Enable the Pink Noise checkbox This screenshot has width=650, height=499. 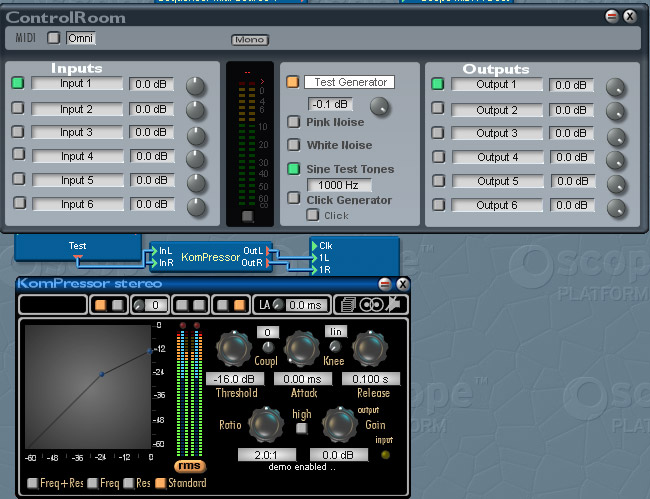294,122
